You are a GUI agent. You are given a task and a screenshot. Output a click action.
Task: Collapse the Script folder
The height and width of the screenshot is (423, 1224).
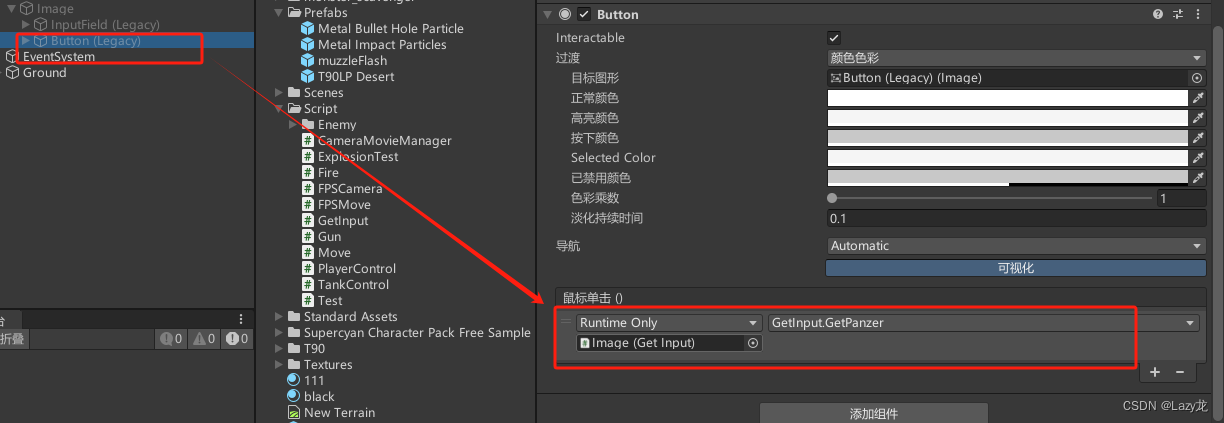tap(279, 109)
